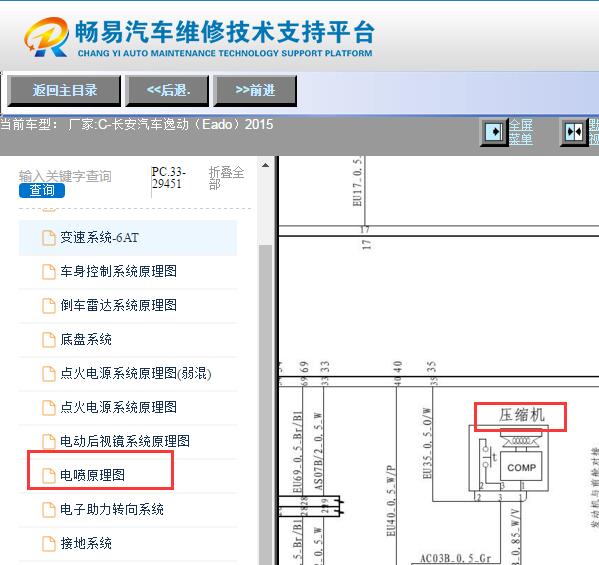The image size is (599, 565).
Task: Click the COMP box in the diagram
Action: [521, 467]
